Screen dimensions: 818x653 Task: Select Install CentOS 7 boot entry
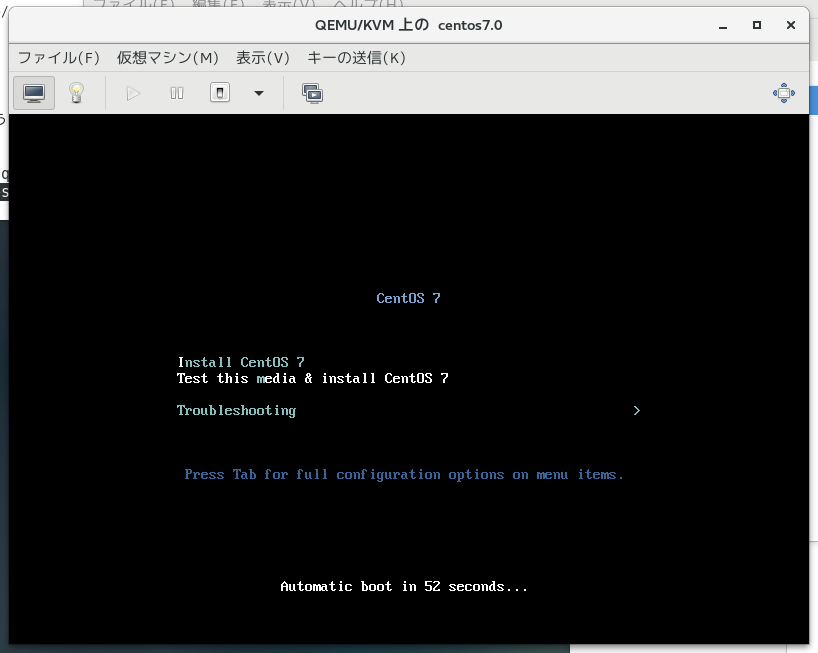point(241,362)
